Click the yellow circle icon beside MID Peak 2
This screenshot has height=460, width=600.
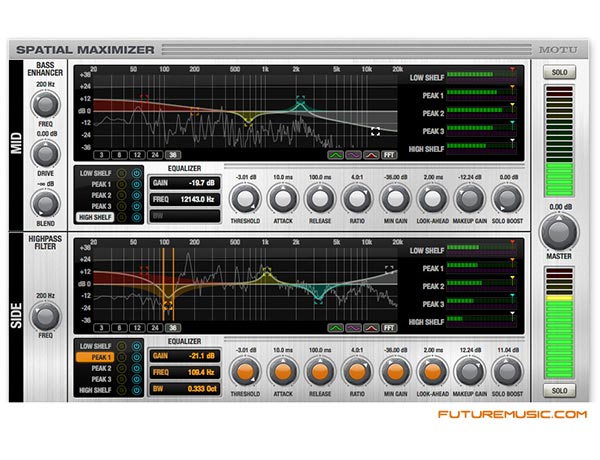(121, 196)
